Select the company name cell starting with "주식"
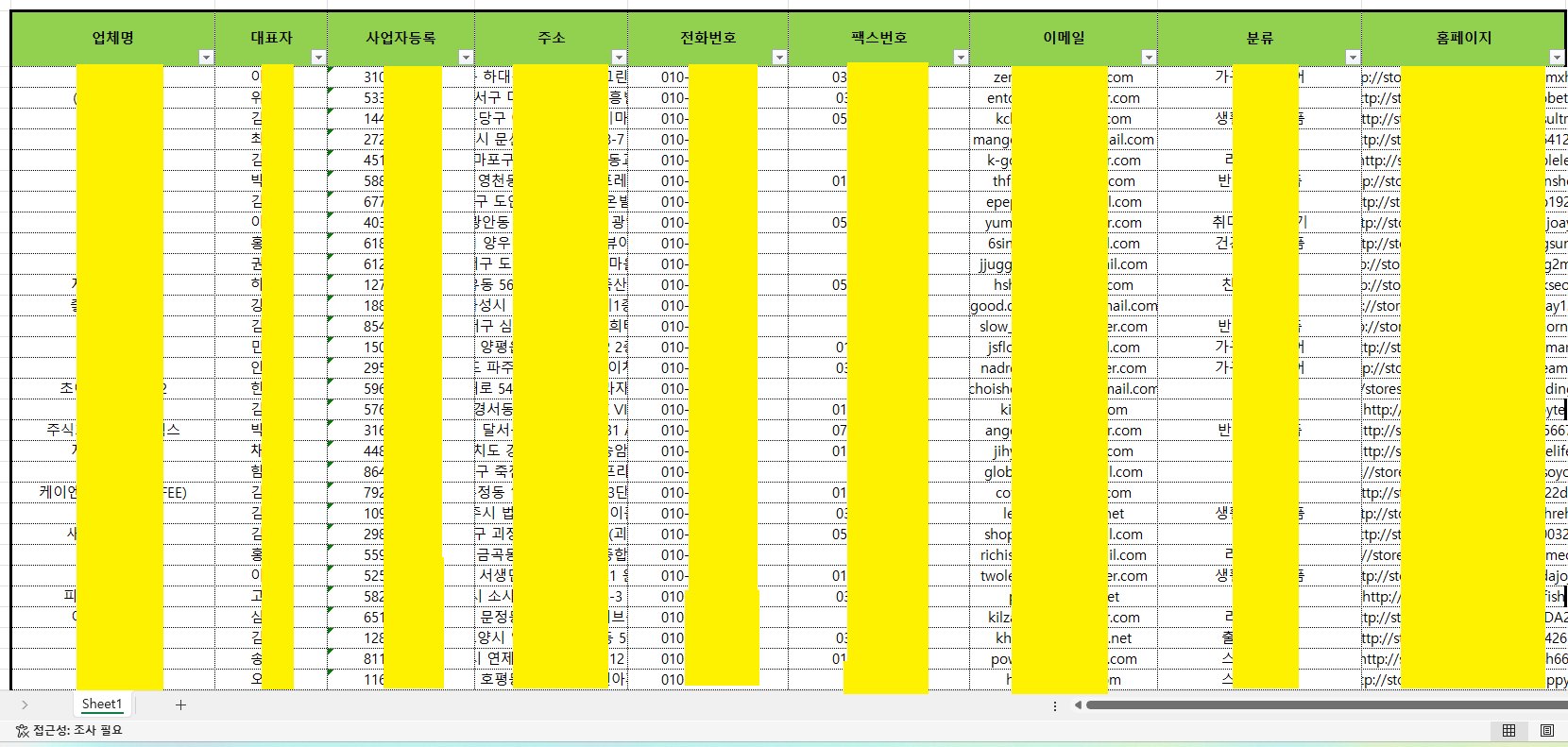 [113, 431]
